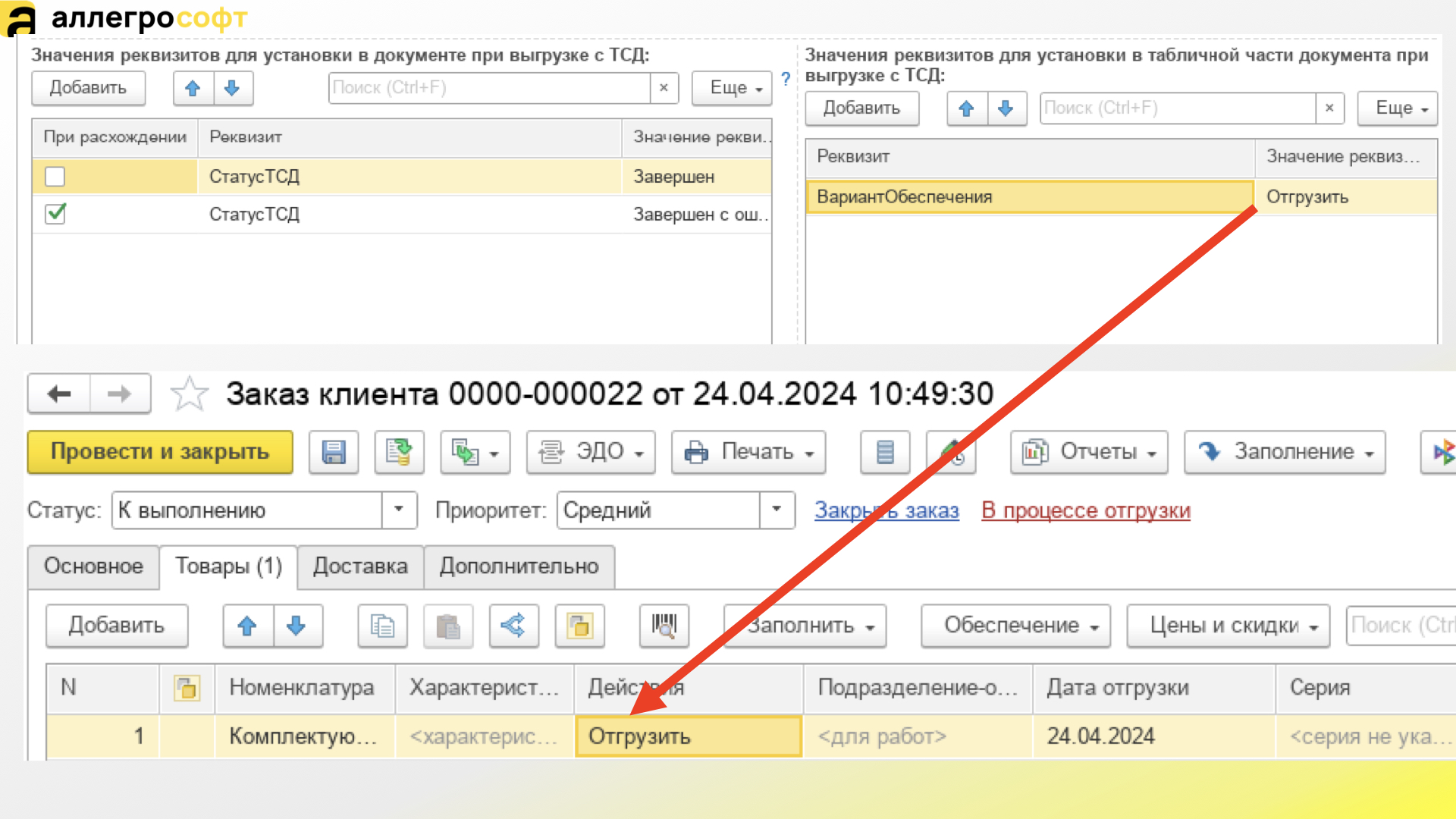Viewport: 1456px width, 819px height.
Task: Copy rows icon in goods toolbar
Action: coord(382,626)
